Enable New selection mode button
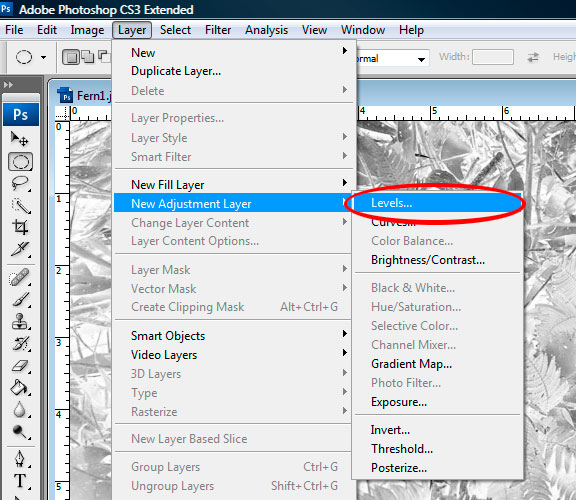 pyautogui.click(x=71, y=57)
